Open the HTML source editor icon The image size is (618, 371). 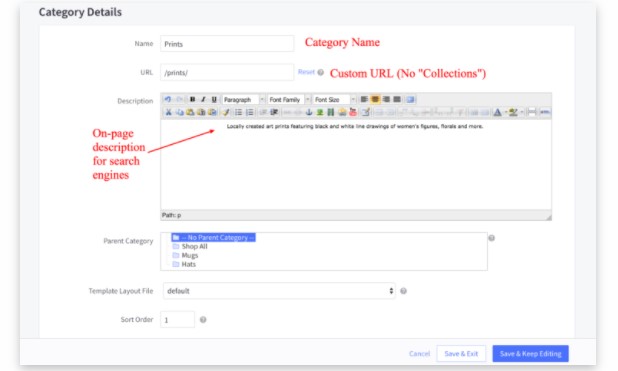(545, 112)
